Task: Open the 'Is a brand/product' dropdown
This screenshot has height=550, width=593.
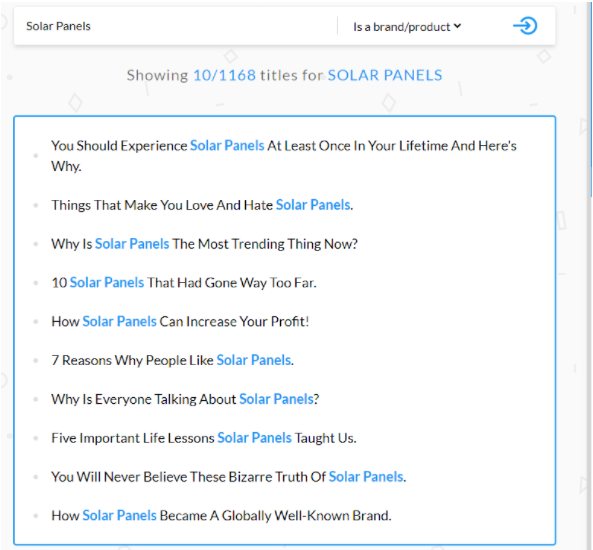Action: [x=407, y=27]
